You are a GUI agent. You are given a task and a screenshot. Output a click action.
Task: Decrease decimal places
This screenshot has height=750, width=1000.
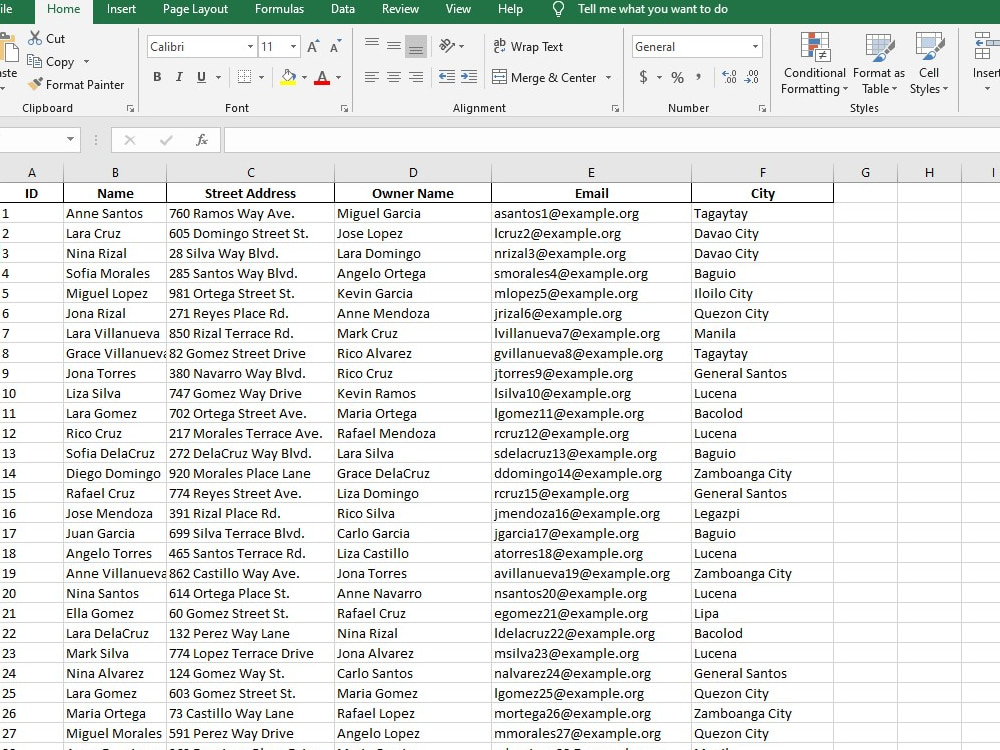[x=752, y=77]
